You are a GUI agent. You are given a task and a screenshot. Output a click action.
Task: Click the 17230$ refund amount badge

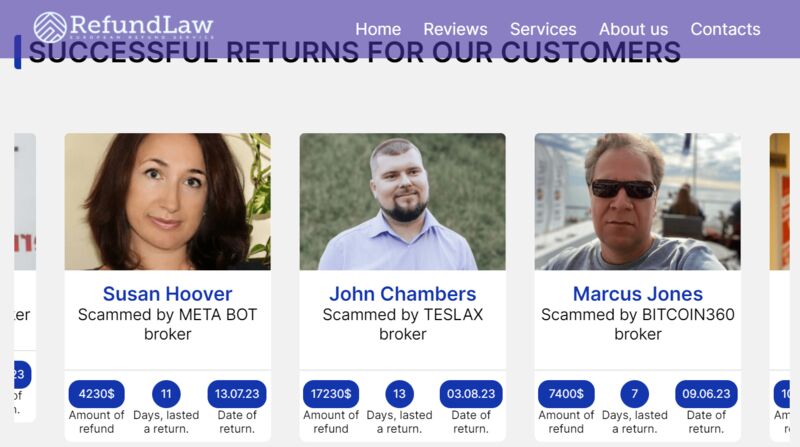pyautogui.click(x=331, y=394)
